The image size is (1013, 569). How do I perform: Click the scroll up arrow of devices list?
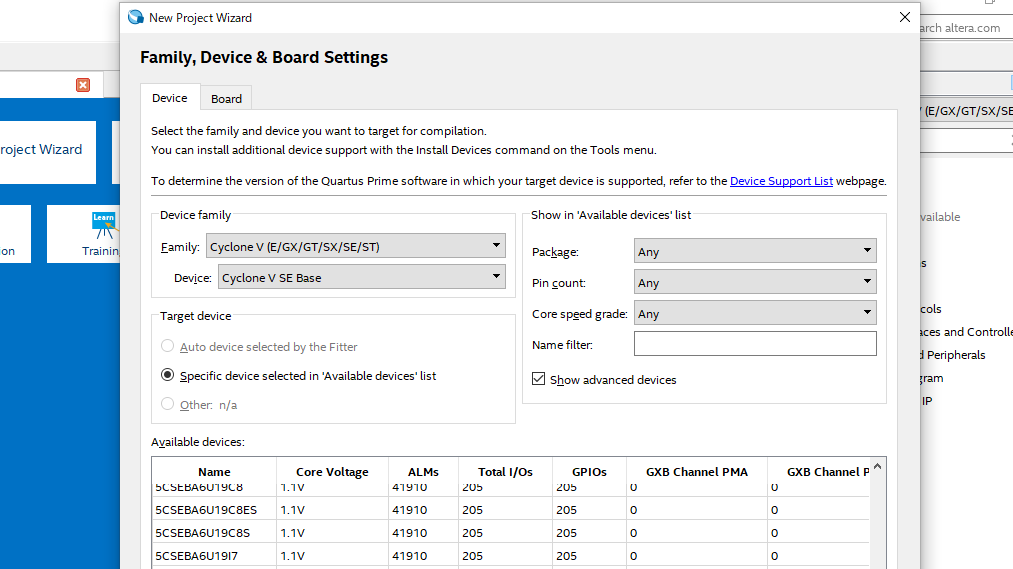877,466
